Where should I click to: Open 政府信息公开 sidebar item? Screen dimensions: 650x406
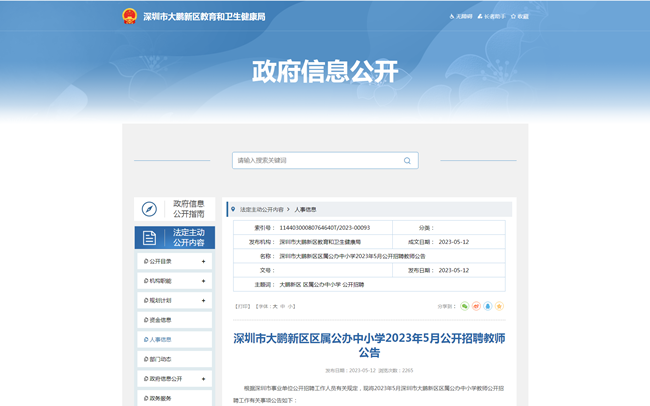(x=175, y=379)
